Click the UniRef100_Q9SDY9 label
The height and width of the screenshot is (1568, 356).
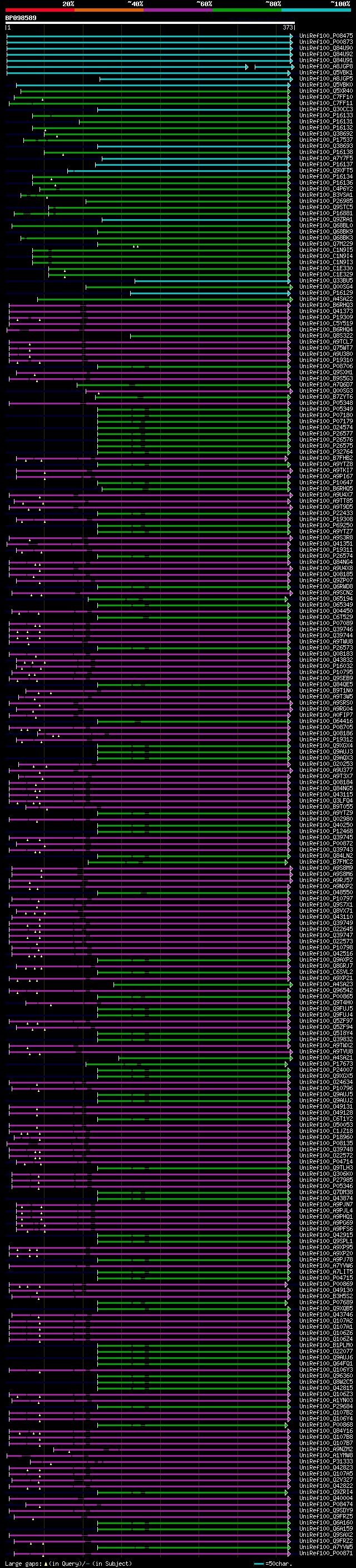click(326, 1510)
